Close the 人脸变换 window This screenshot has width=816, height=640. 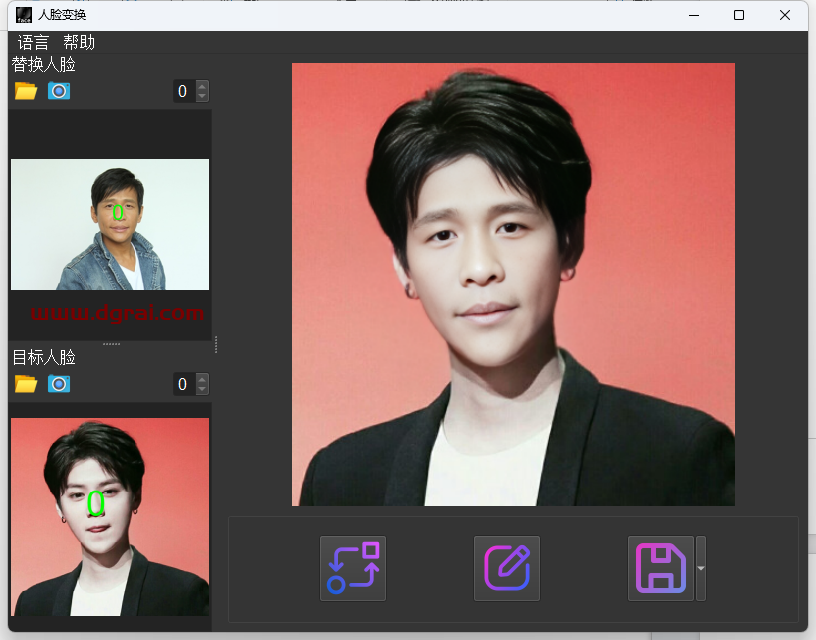[785, 15]
